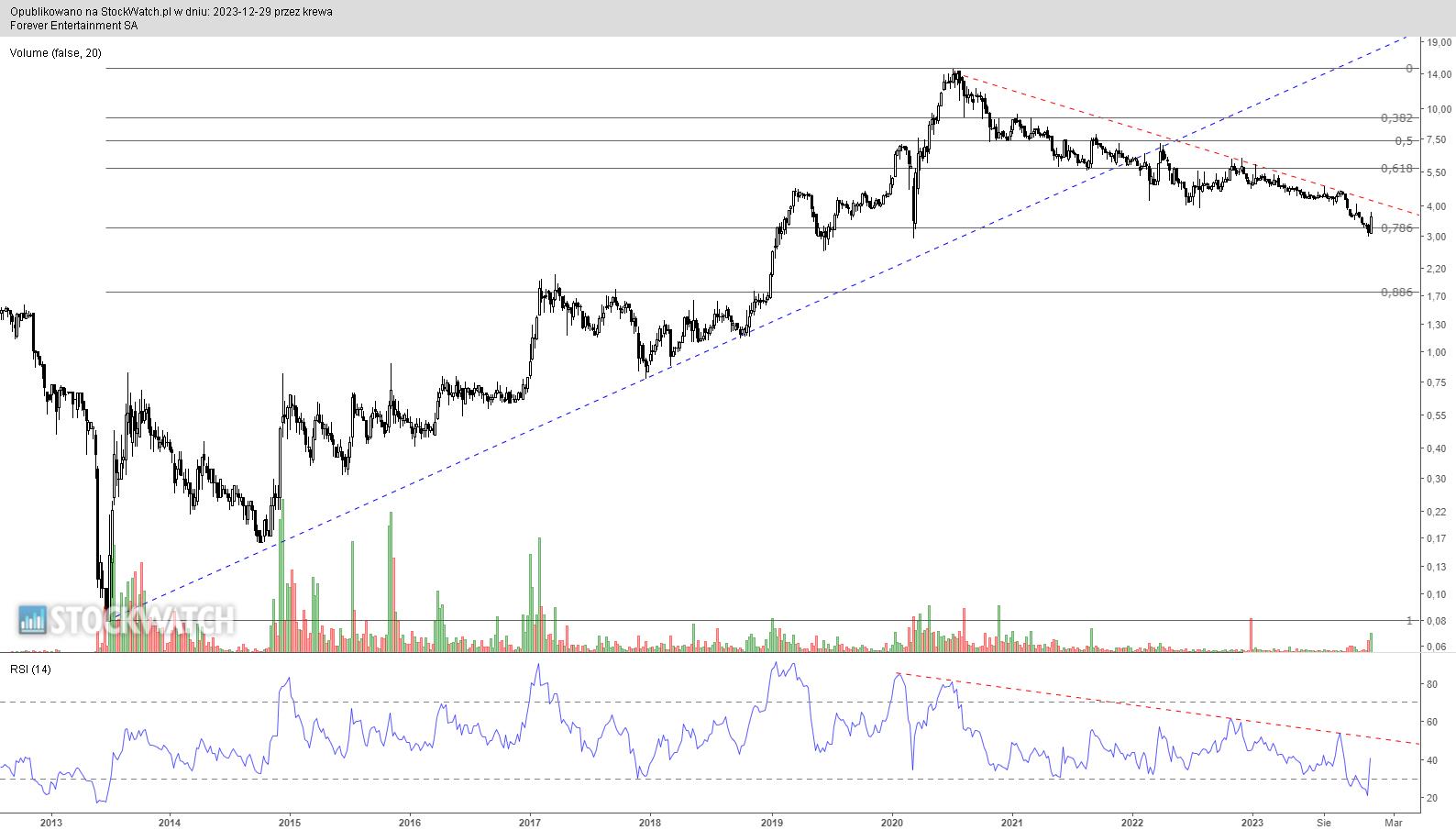Click the 5,50 price axis value
The height and width of the screenshot is (830, 1456).
click(x=1436, y=172)
